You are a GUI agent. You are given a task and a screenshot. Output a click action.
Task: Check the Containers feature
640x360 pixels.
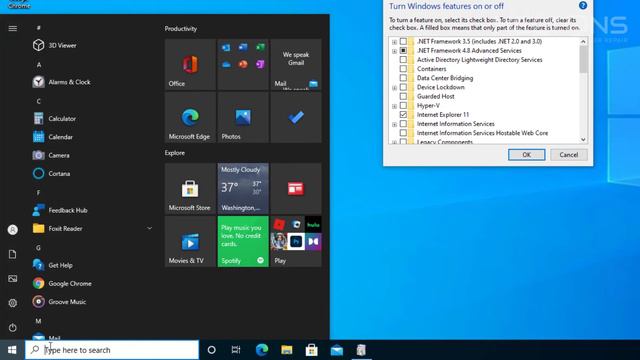click(403, 69)
